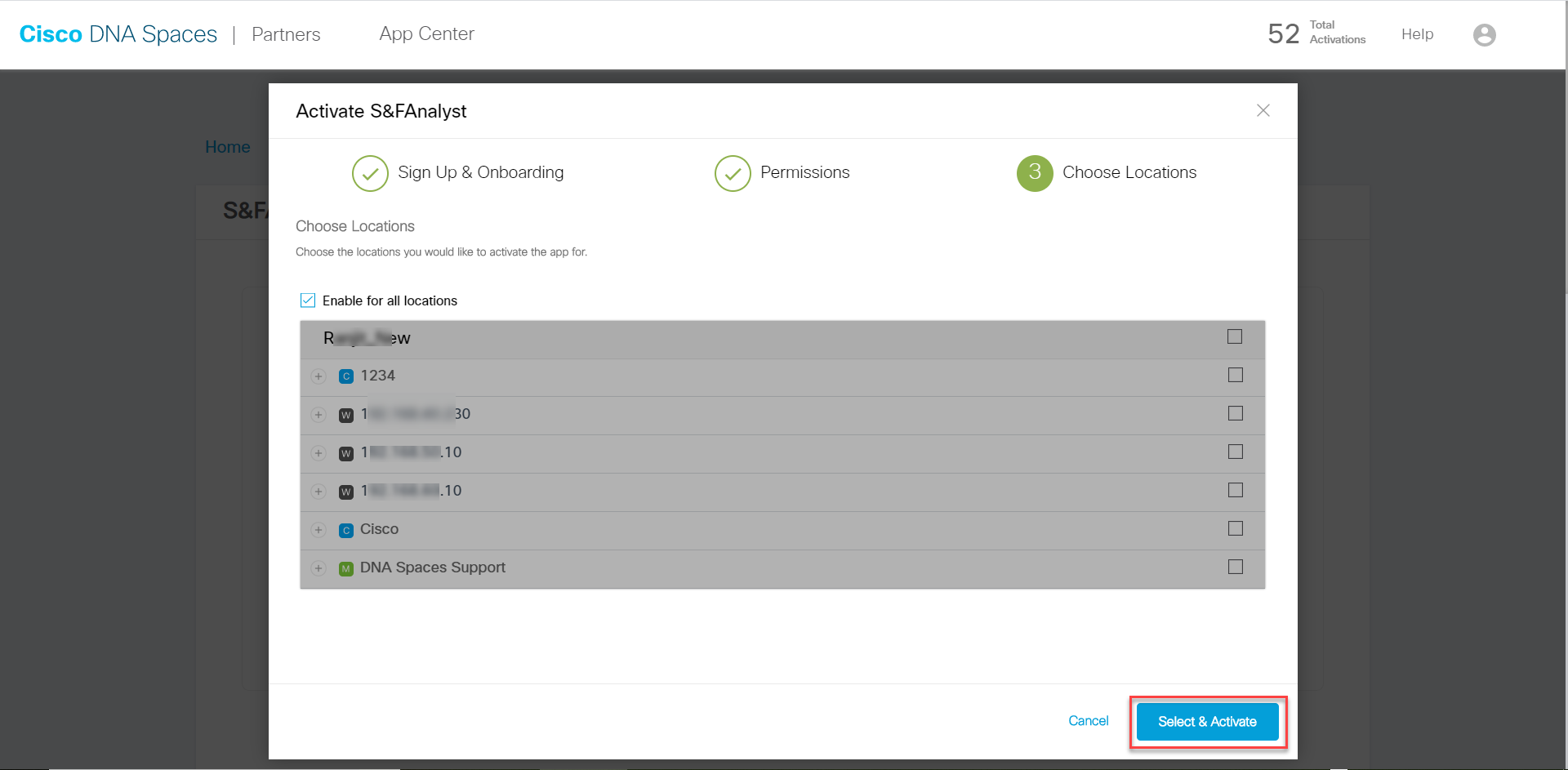Select the Cisco location checkbox
This screenshot has width=1568, height=770.
1236,528
